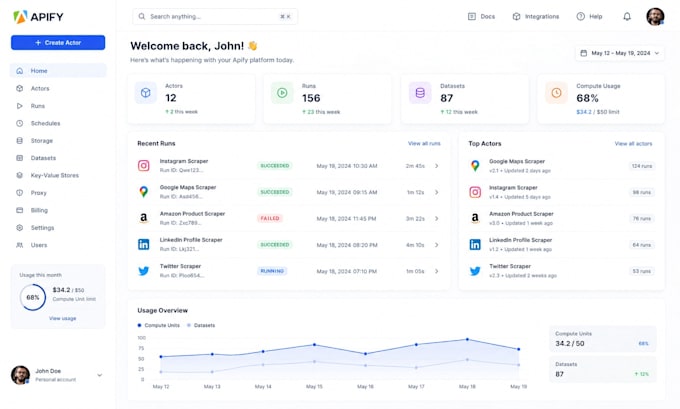Click the Create Actor button

pyautogui.click(x=58, y=43)
